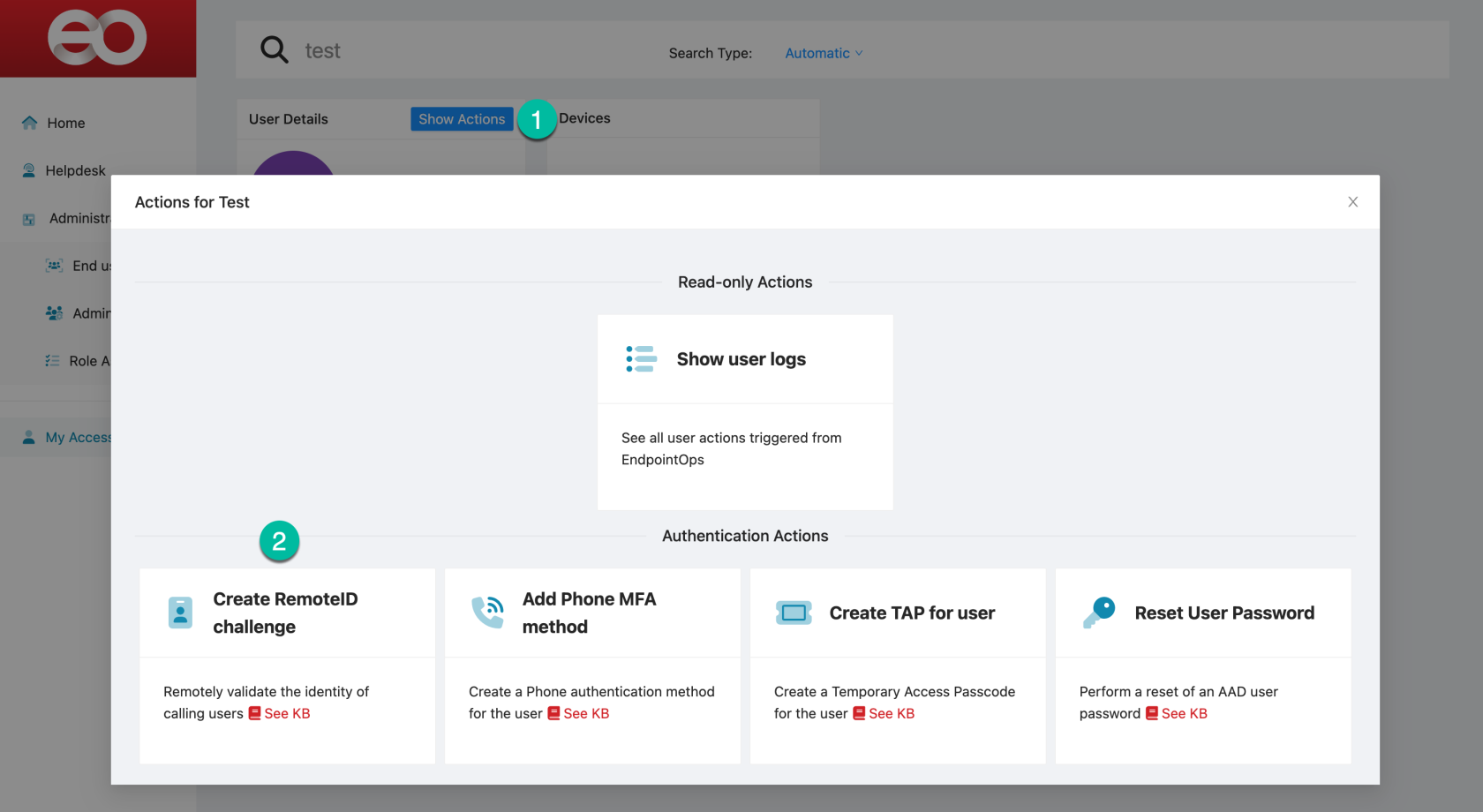Open See KB link for TAP creation
This screenshot has height=812, width=1483.
coord(885,713)
